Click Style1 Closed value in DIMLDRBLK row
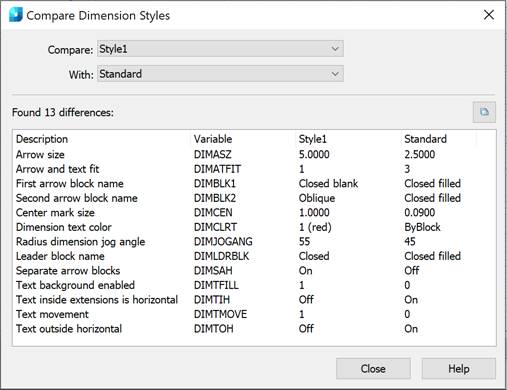This screenshot has height=390, width=507. point(314,256)
